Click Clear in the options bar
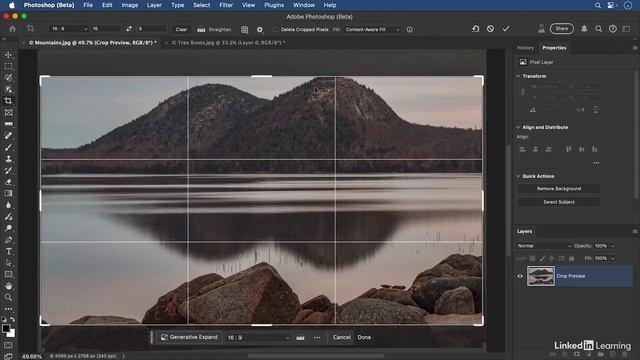This screenshot has width=640, height=360. [181, 29]
